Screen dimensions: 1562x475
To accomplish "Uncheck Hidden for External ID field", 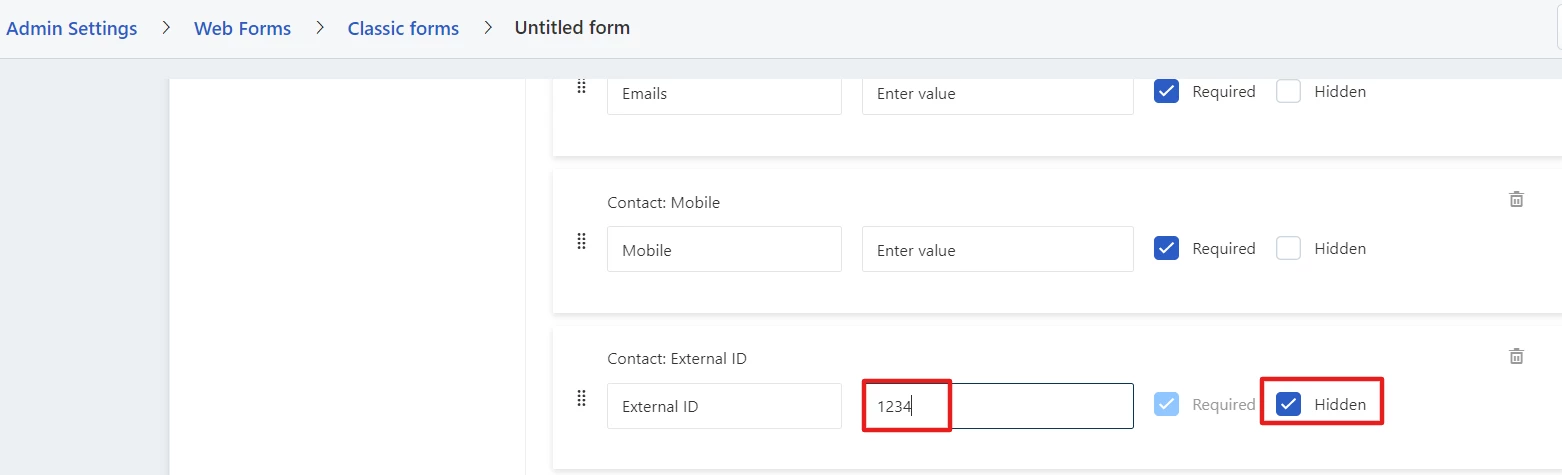I will (1289, 404).
